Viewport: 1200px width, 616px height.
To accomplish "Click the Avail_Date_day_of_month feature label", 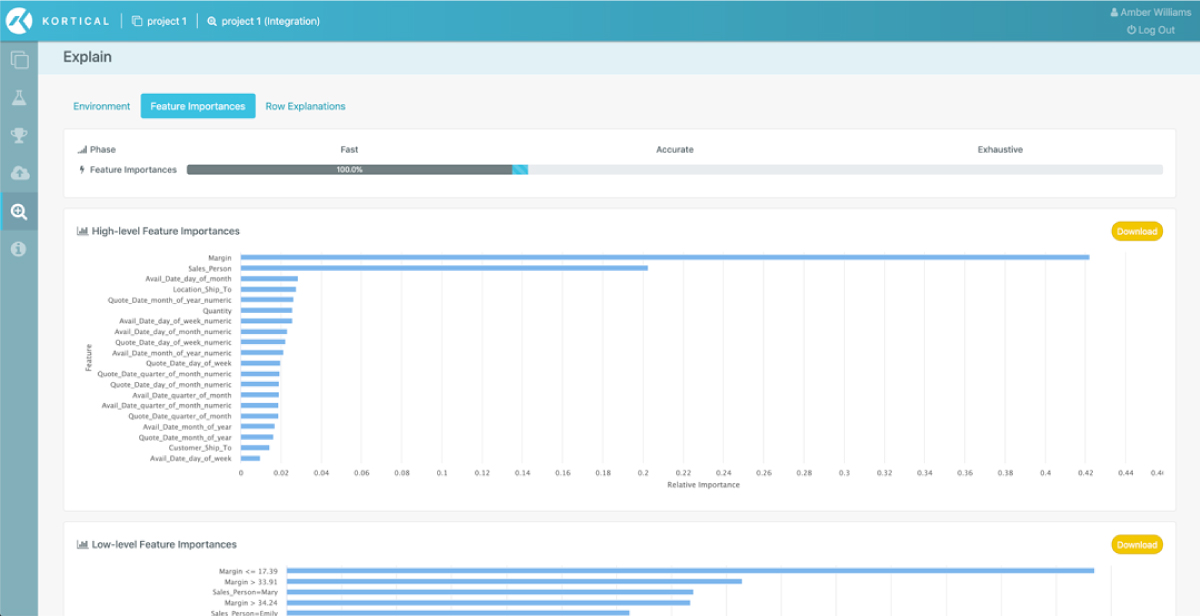I will pyautogui.click(x=188, y=279).
